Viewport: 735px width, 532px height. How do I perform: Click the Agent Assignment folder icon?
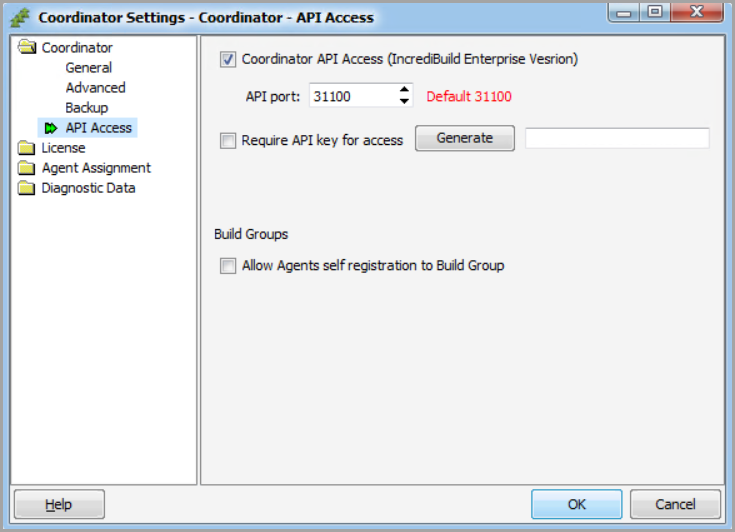click(x=26, y=168)
